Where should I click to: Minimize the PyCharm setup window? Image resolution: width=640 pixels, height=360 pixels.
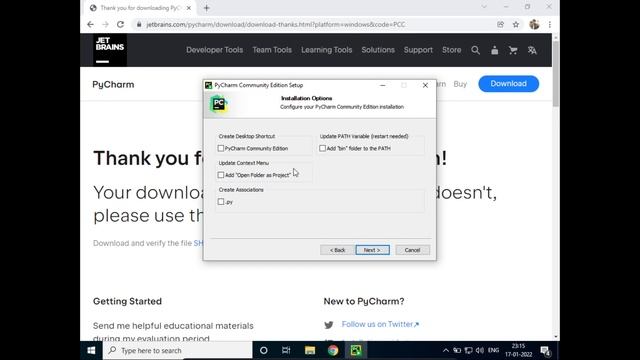click(x=382, y=85)
